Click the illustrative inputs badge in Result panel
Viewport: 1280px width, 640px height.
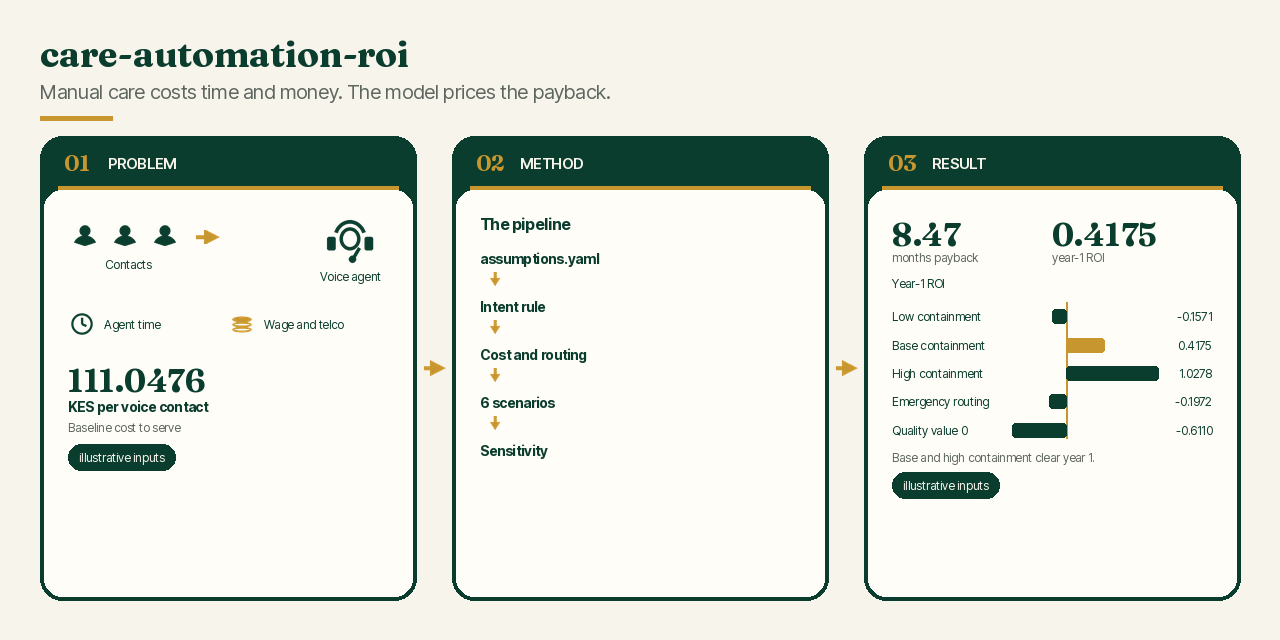click(946, 485)
